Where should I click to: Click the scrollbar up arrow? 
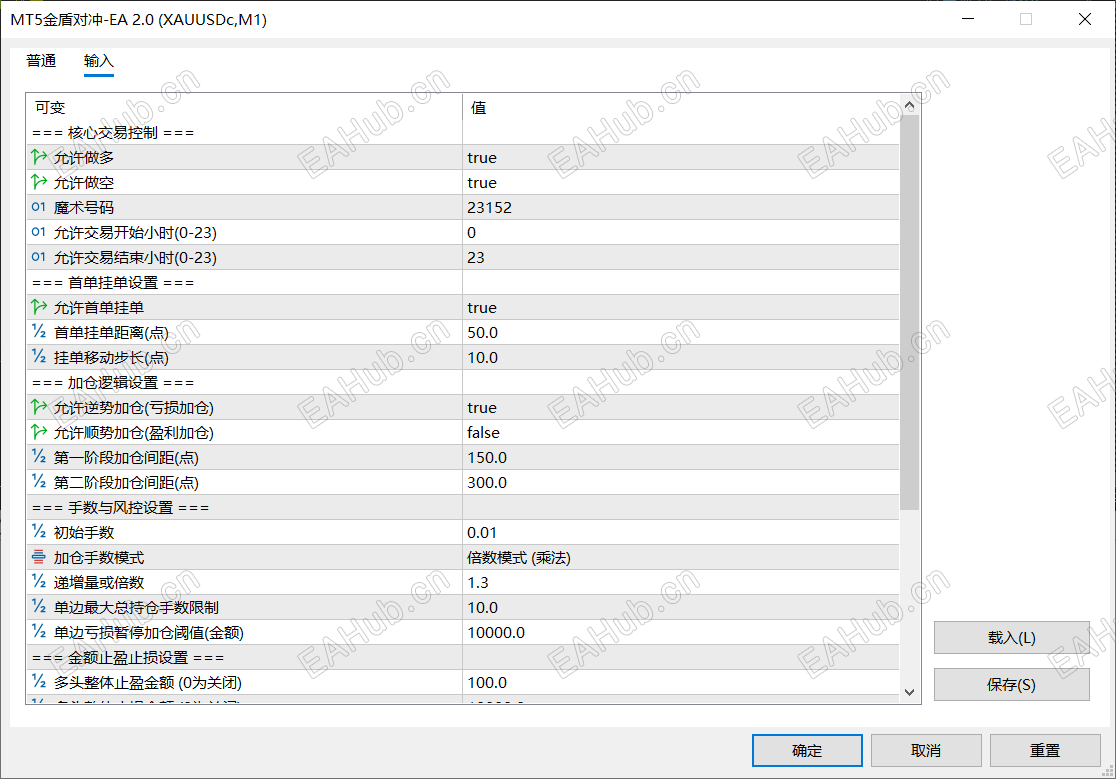point(910,105)
